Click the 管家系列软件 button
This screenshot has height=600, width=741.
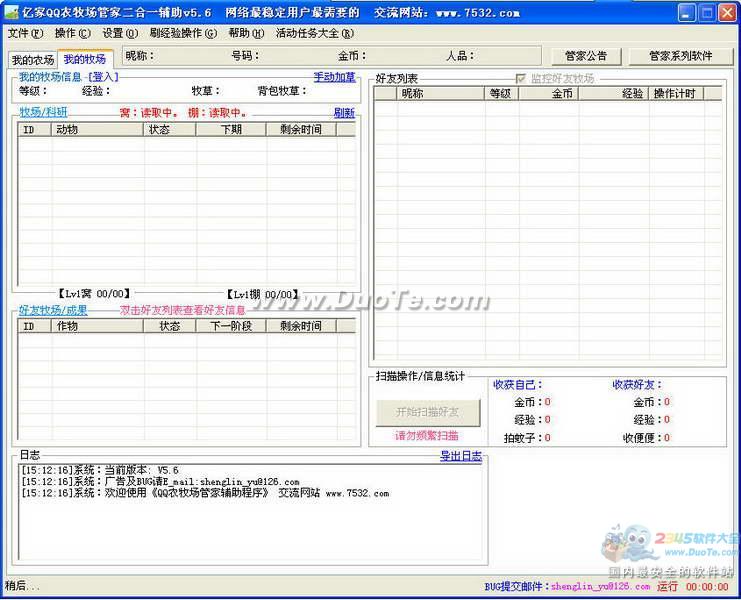coord(681,56)
